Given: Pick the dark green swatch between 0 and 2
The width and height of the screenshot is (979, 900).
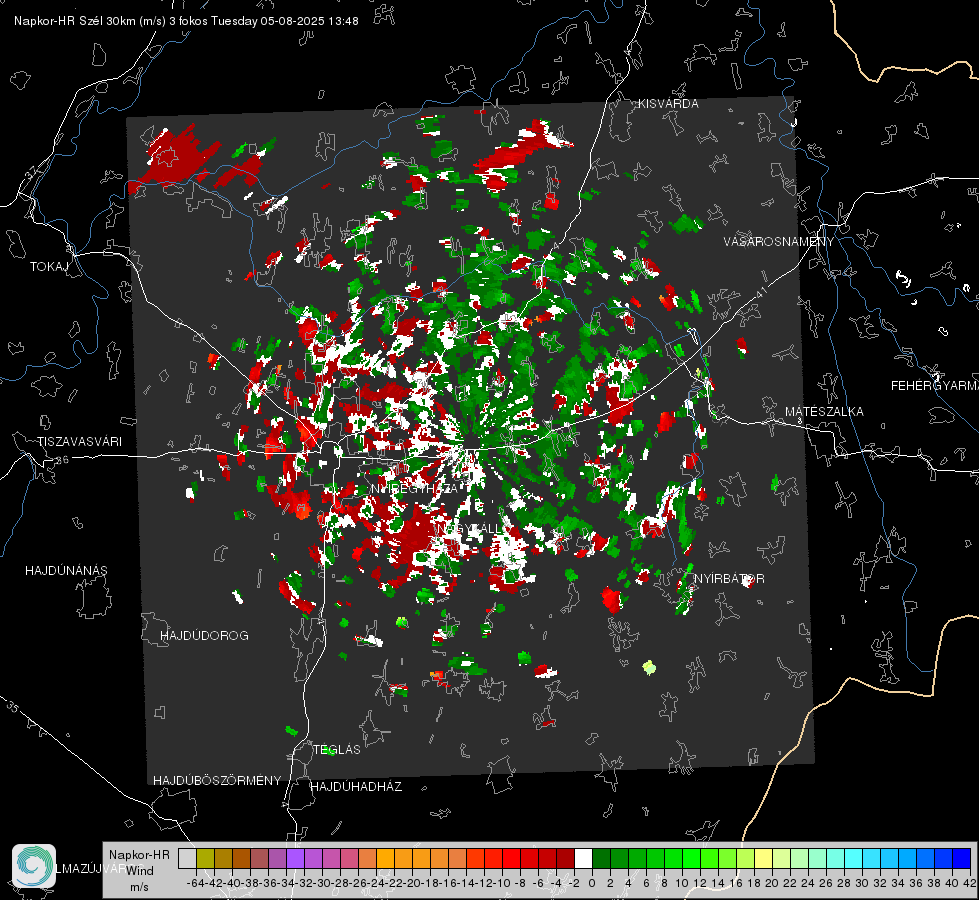Looking at the screenshot, I should point(601,858).
